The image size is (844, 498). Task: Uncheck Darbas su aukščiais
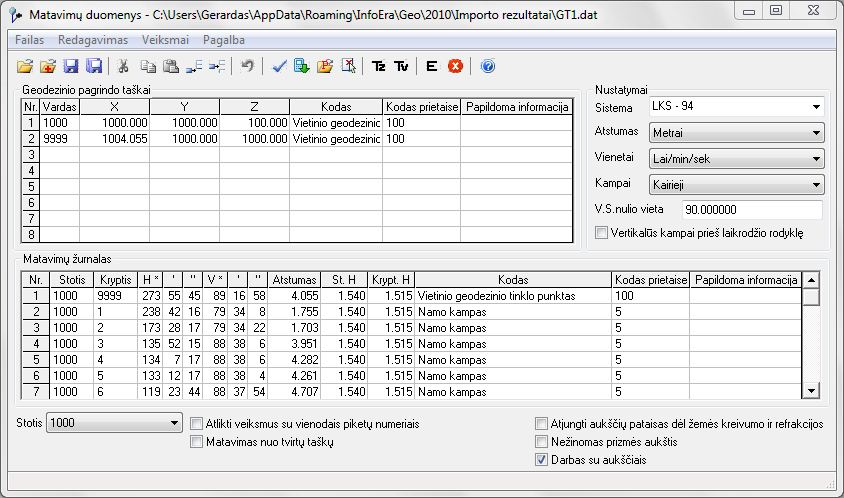[541, 460]
